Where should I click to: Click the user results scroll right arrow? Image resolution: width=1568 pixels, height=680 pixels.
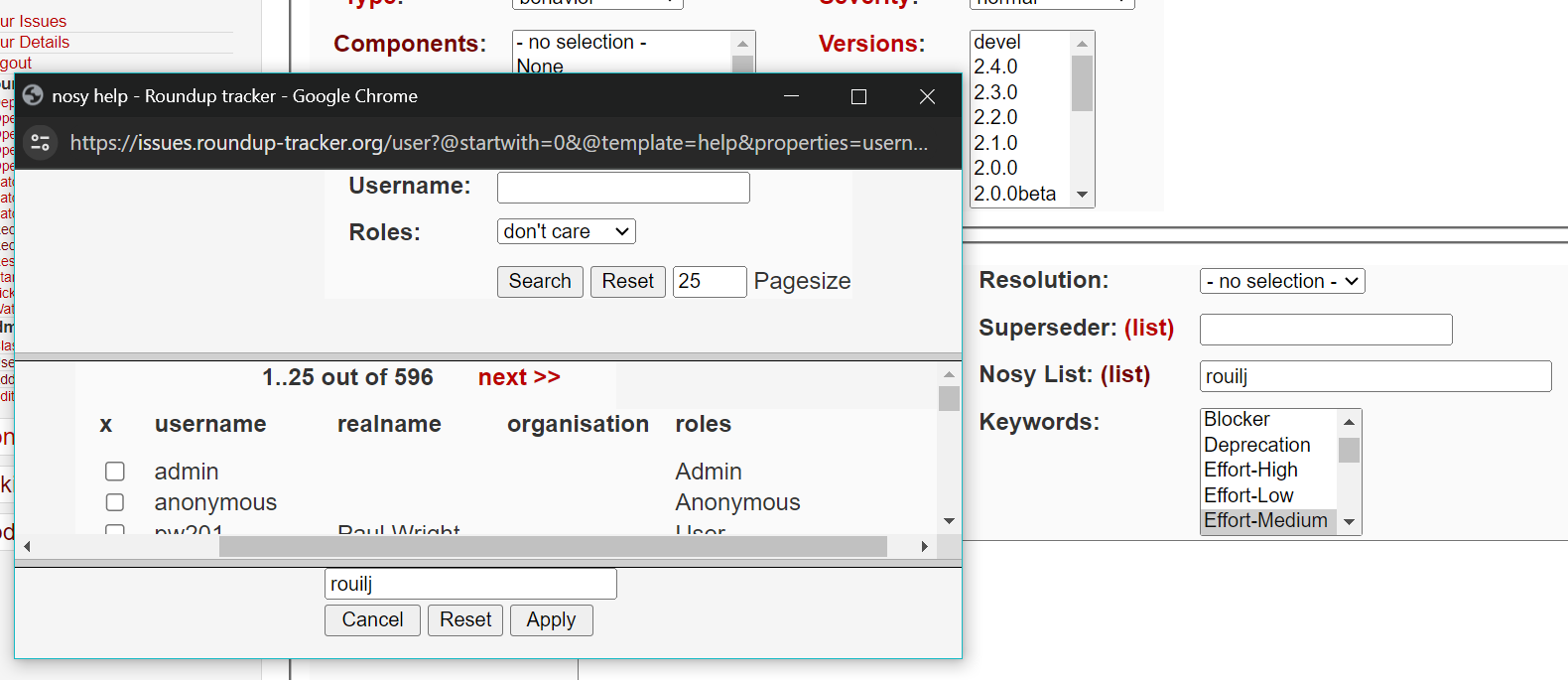click(x=925, y=546)
